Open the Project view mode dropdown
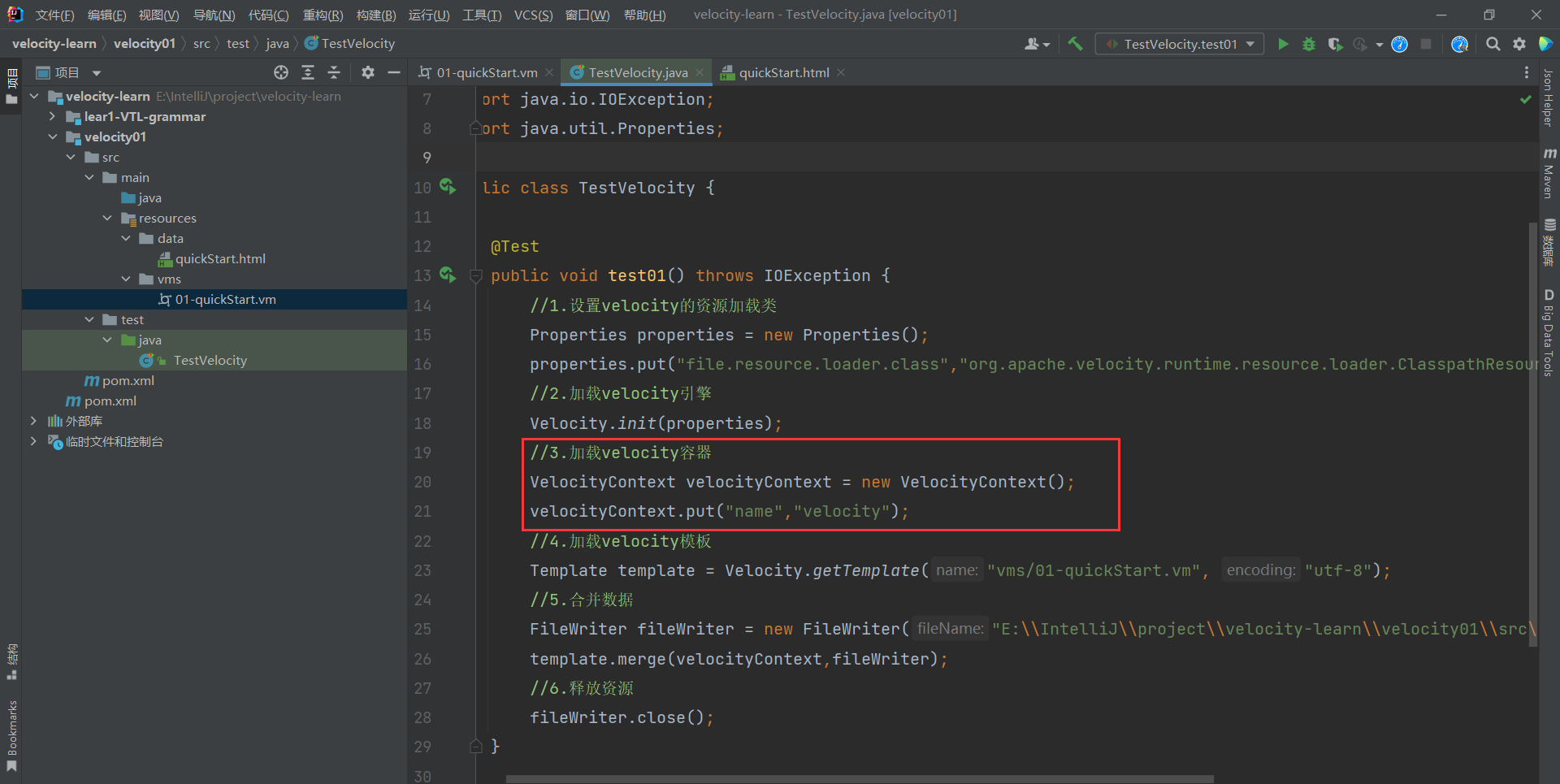 pyautogui.click(x=97, y=73)
